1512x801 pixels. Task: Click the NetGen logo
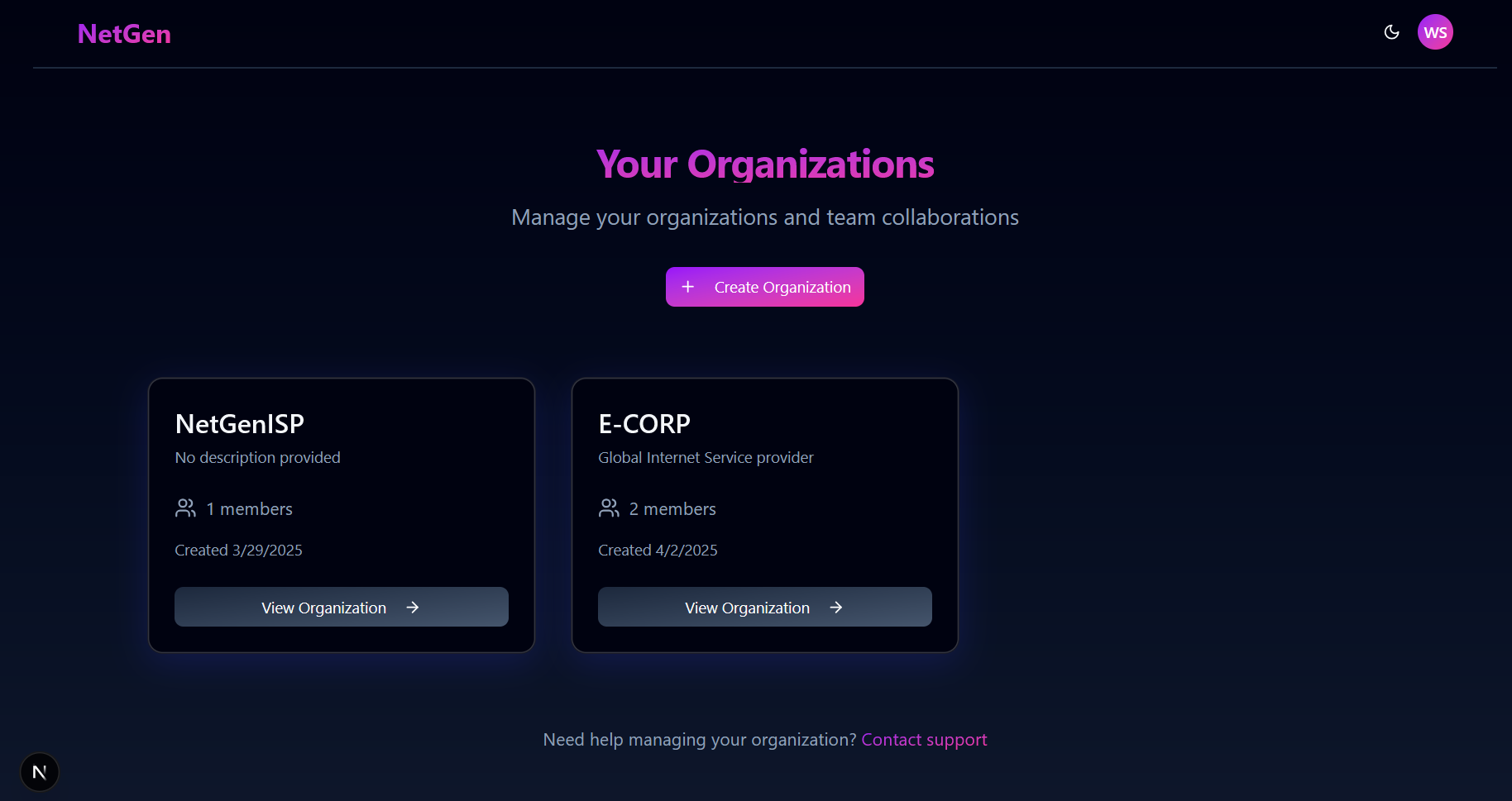[124, 34]
